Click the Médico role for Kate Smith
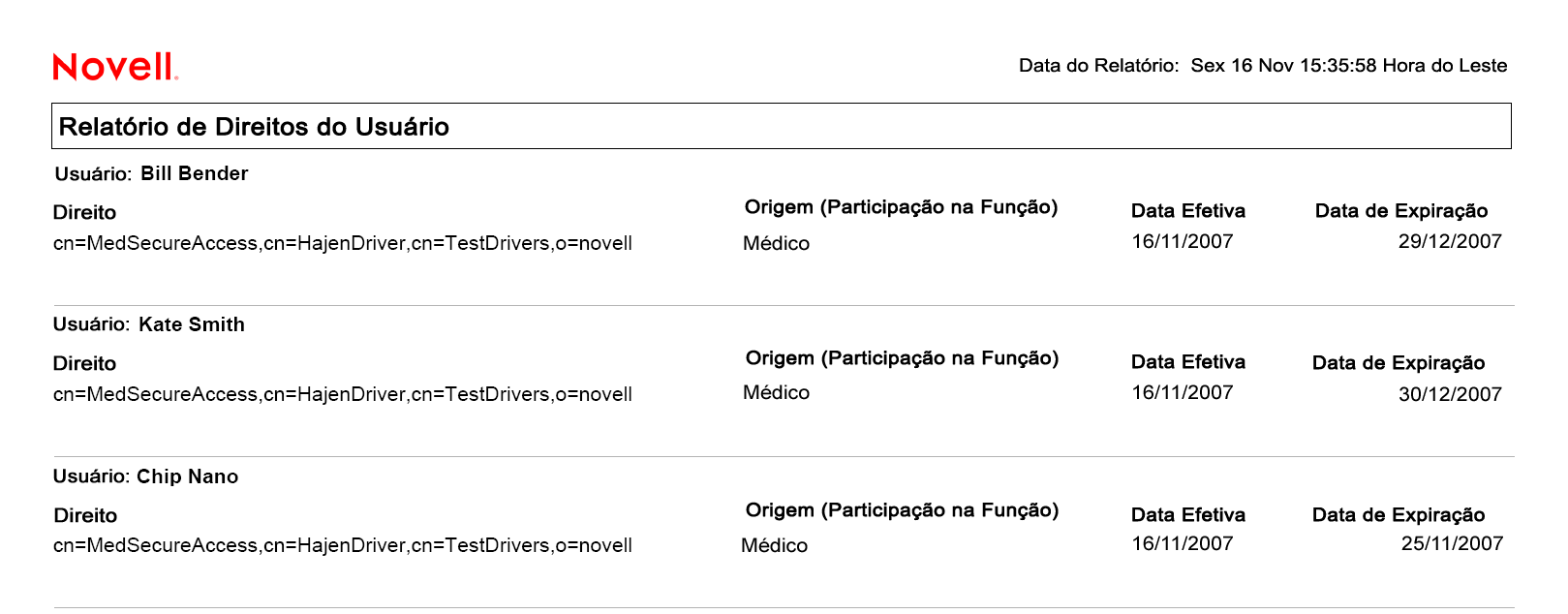 (776, 392)
